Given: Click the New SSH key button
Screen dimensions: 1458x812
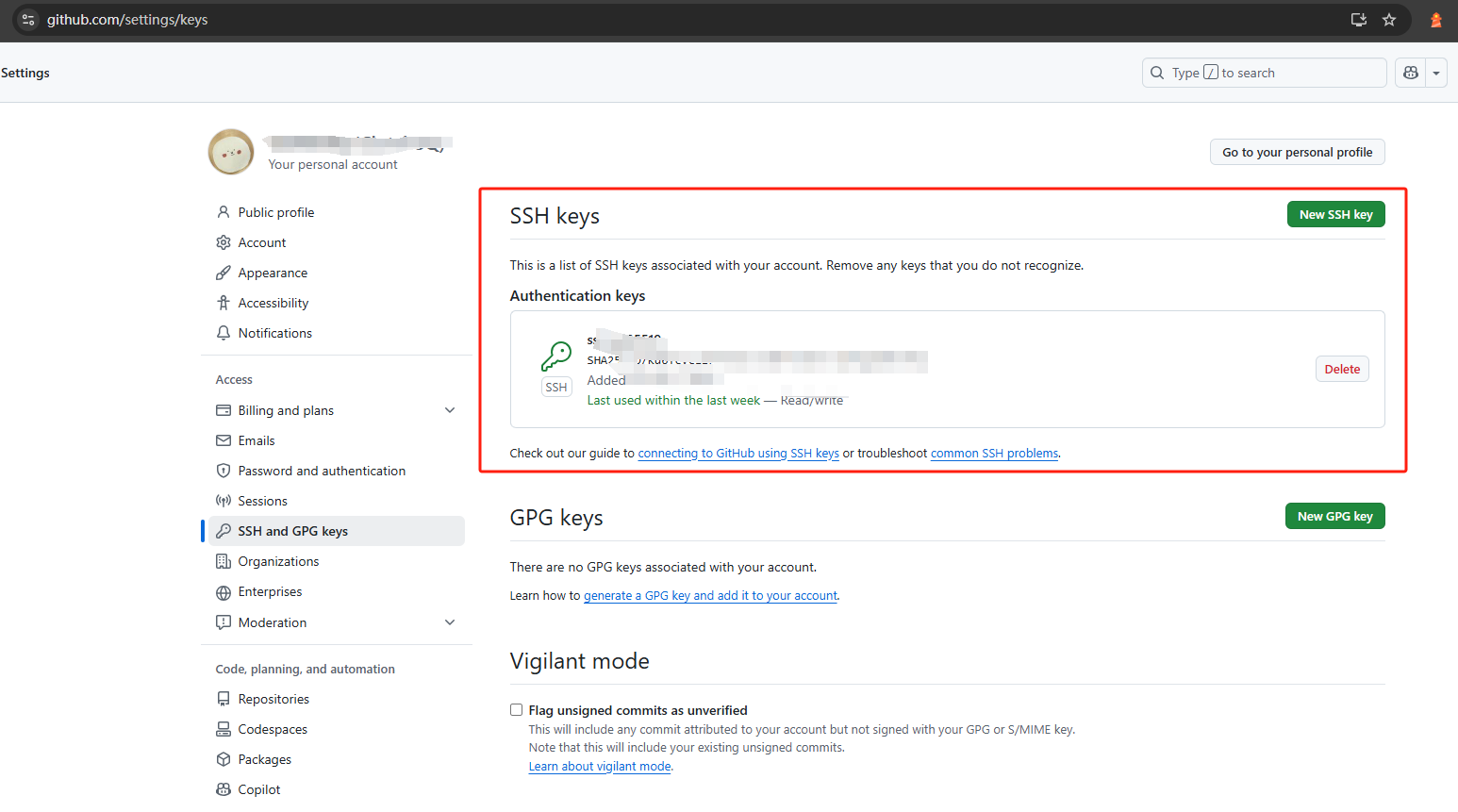Looking at the screenshot, I should click(1336, 214).
